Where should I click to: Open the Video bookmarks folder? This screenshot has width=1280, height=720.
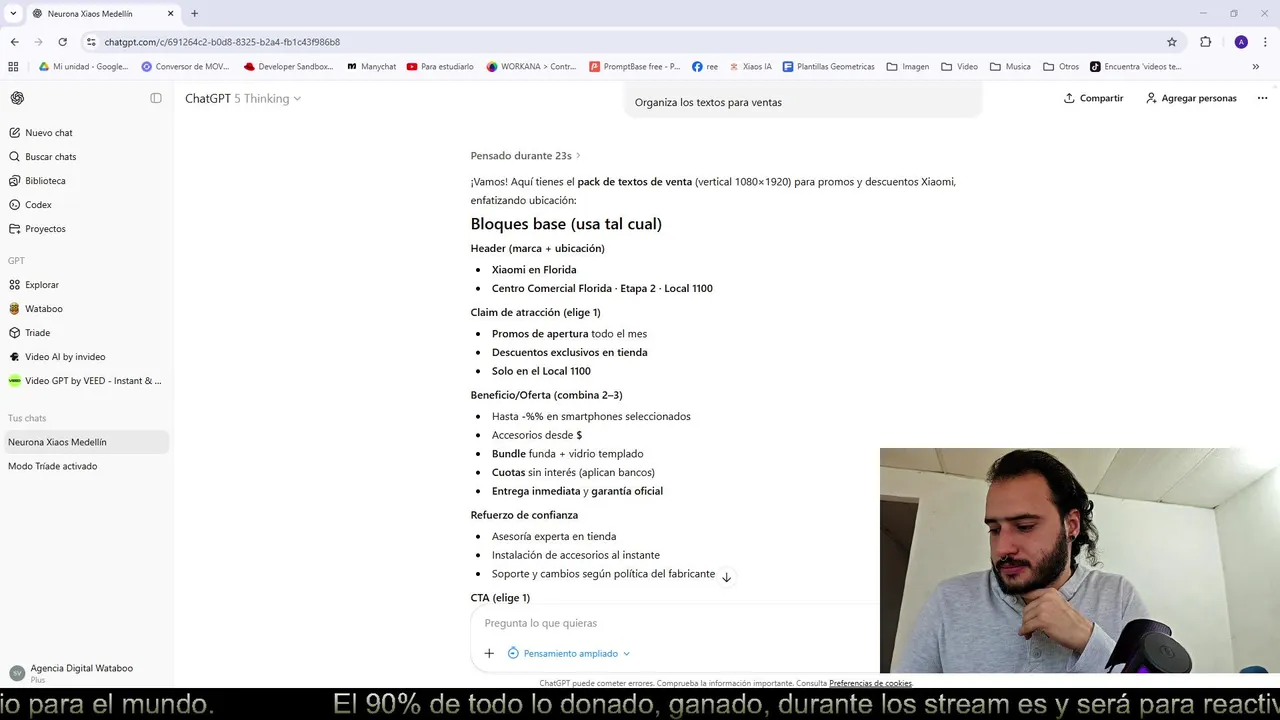click(959, 67)
